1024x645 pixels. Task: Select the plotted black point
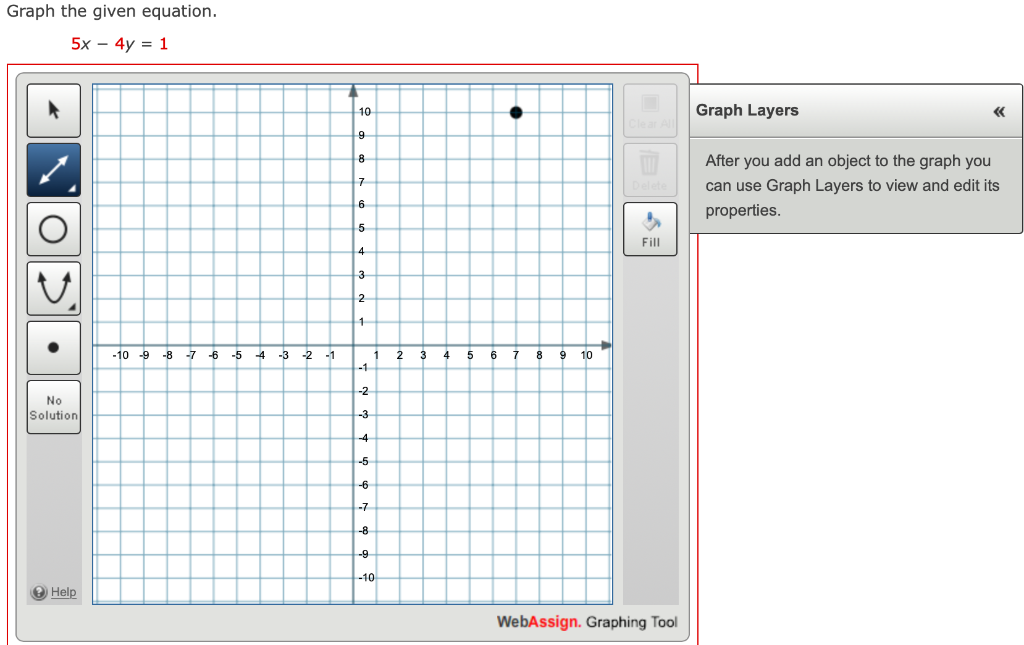516,112
